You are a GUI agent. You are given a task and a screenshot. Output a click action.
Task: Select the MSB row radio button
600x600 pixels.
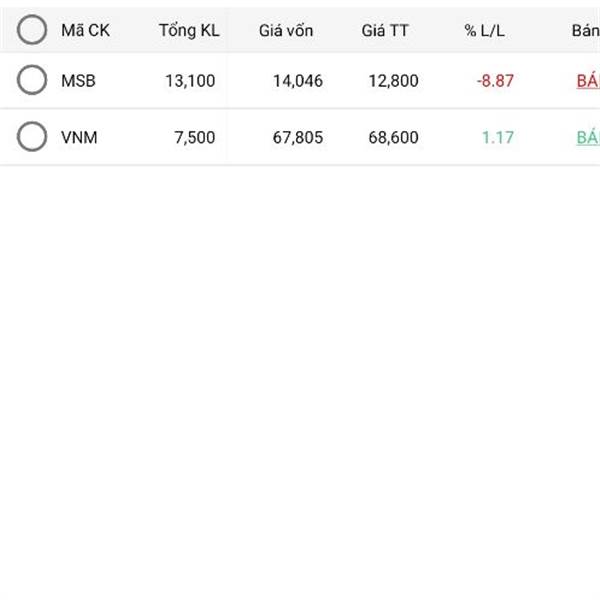(32, 80)
